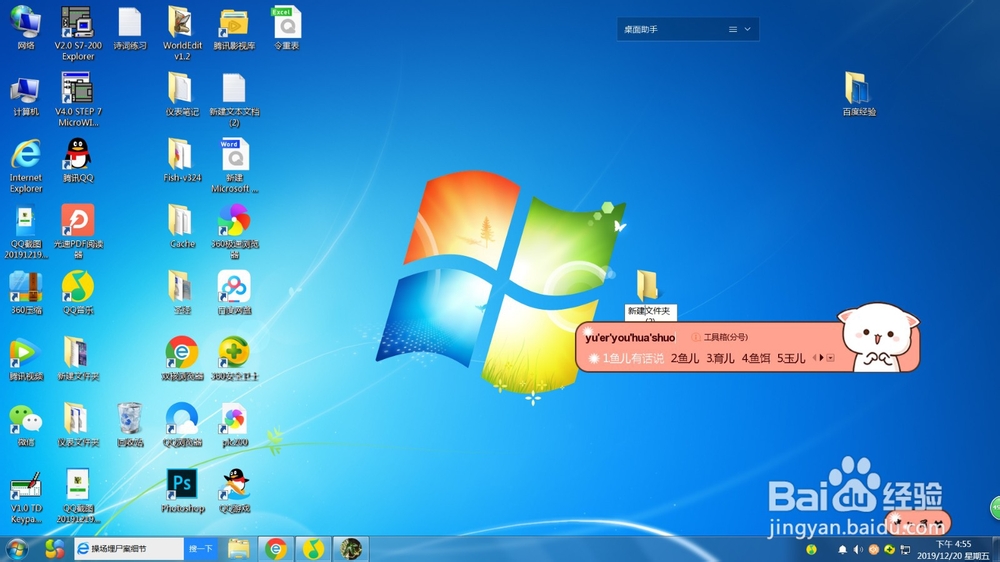This screenshot has width=1000, height=562.
Task: Open the colorful 360 icon beside Start
Action: click(x=54, y=549)
